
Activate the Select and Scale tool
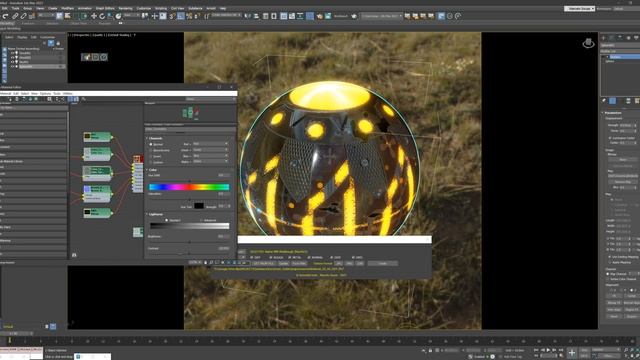[110, 16]
